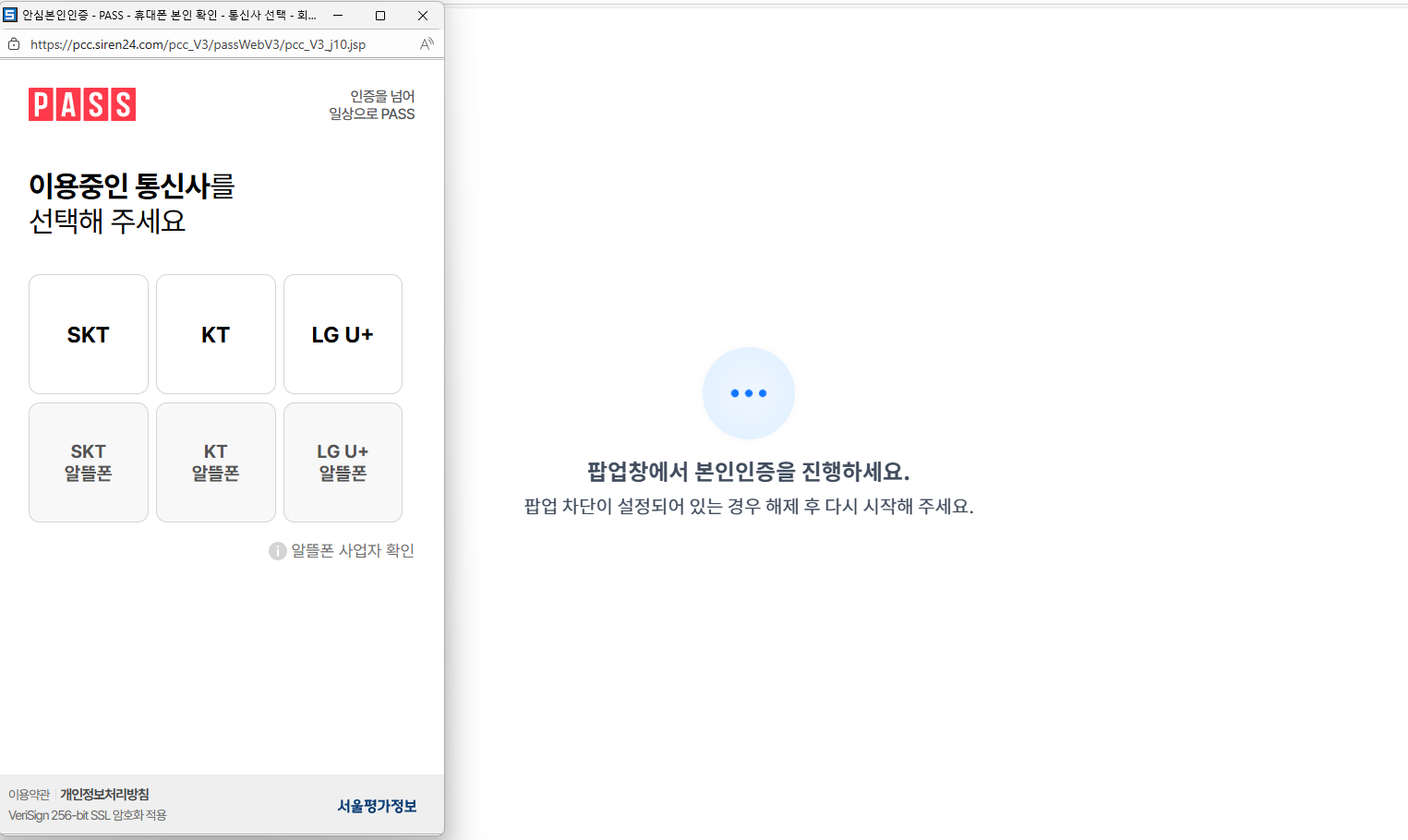This screenshot has width=1408, height=840.
Task: Choose the KT 알뜰폰 option
Action: tap(216, 462)
